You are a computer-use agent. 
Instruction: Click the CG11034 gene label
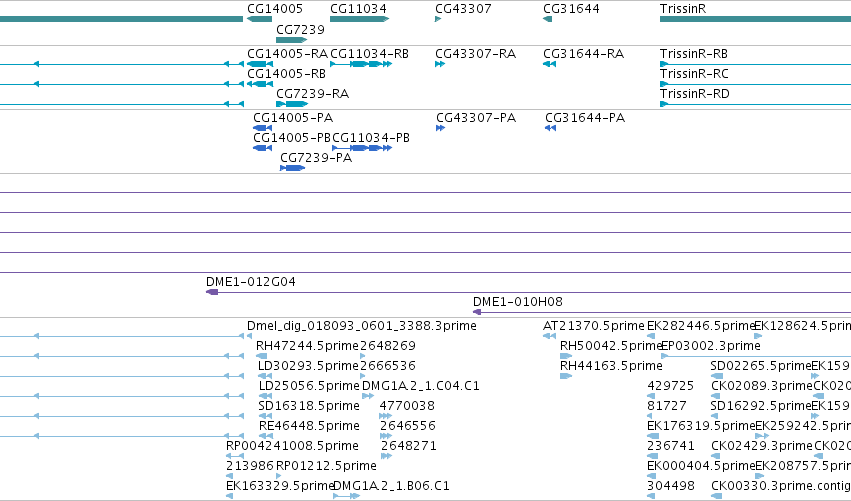[358, 9]
